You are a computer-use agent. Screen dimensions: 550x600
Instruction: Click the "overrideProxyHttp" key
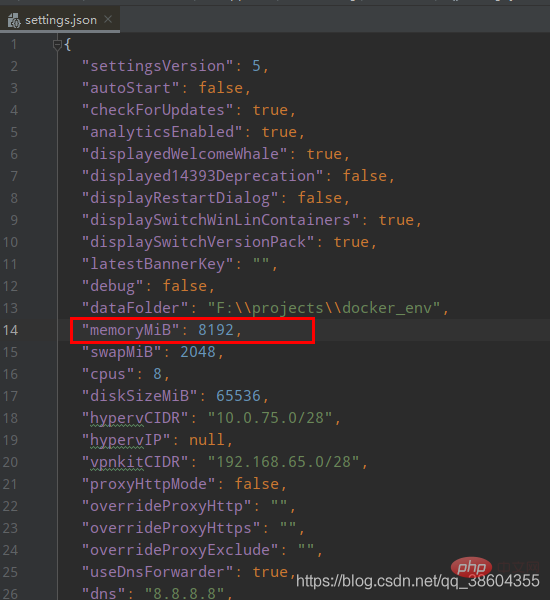click(x=166, y=506)
